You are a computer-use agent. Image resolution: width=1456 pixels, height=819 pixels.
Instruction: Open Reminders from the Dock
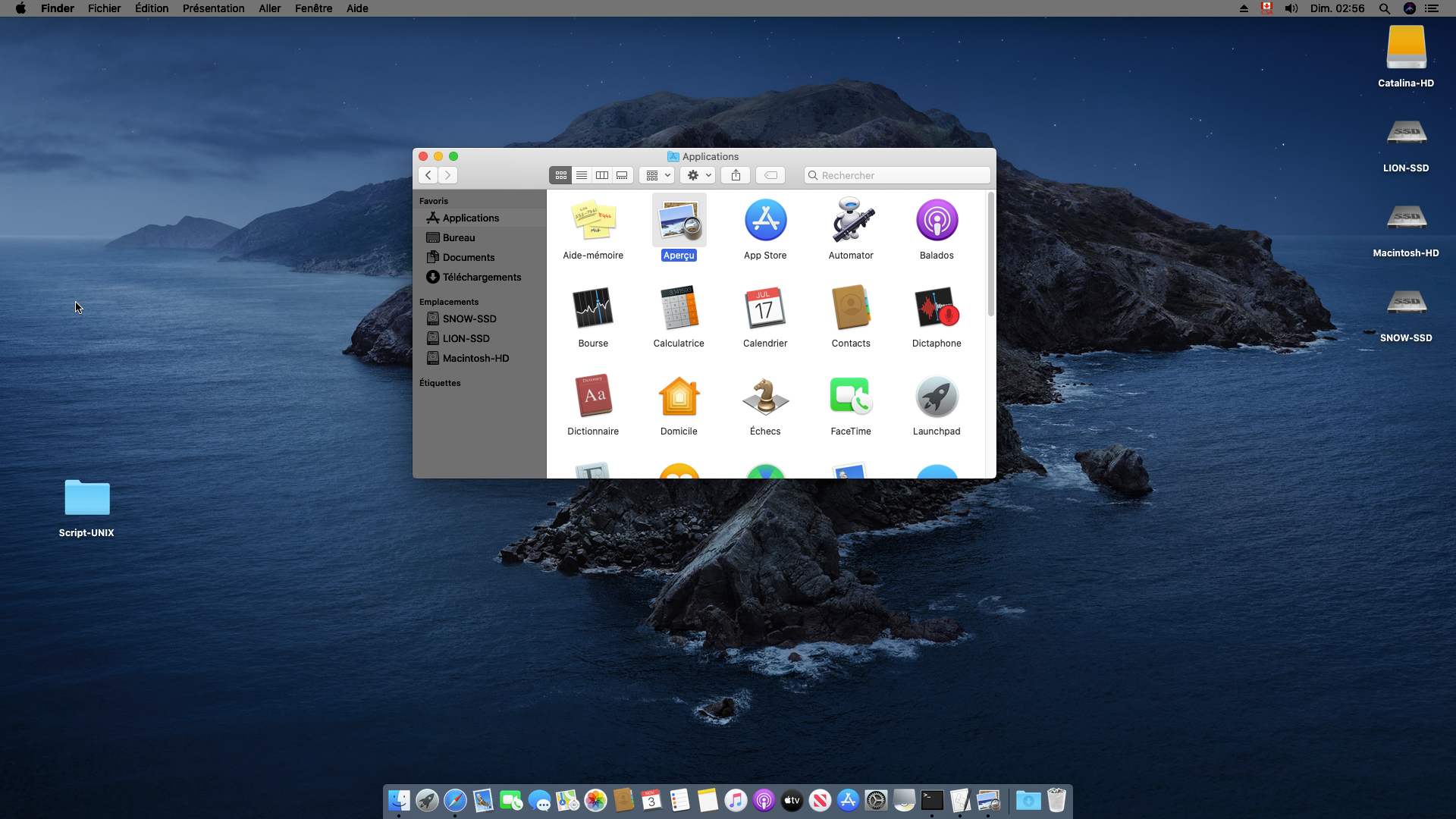point(679,800)
